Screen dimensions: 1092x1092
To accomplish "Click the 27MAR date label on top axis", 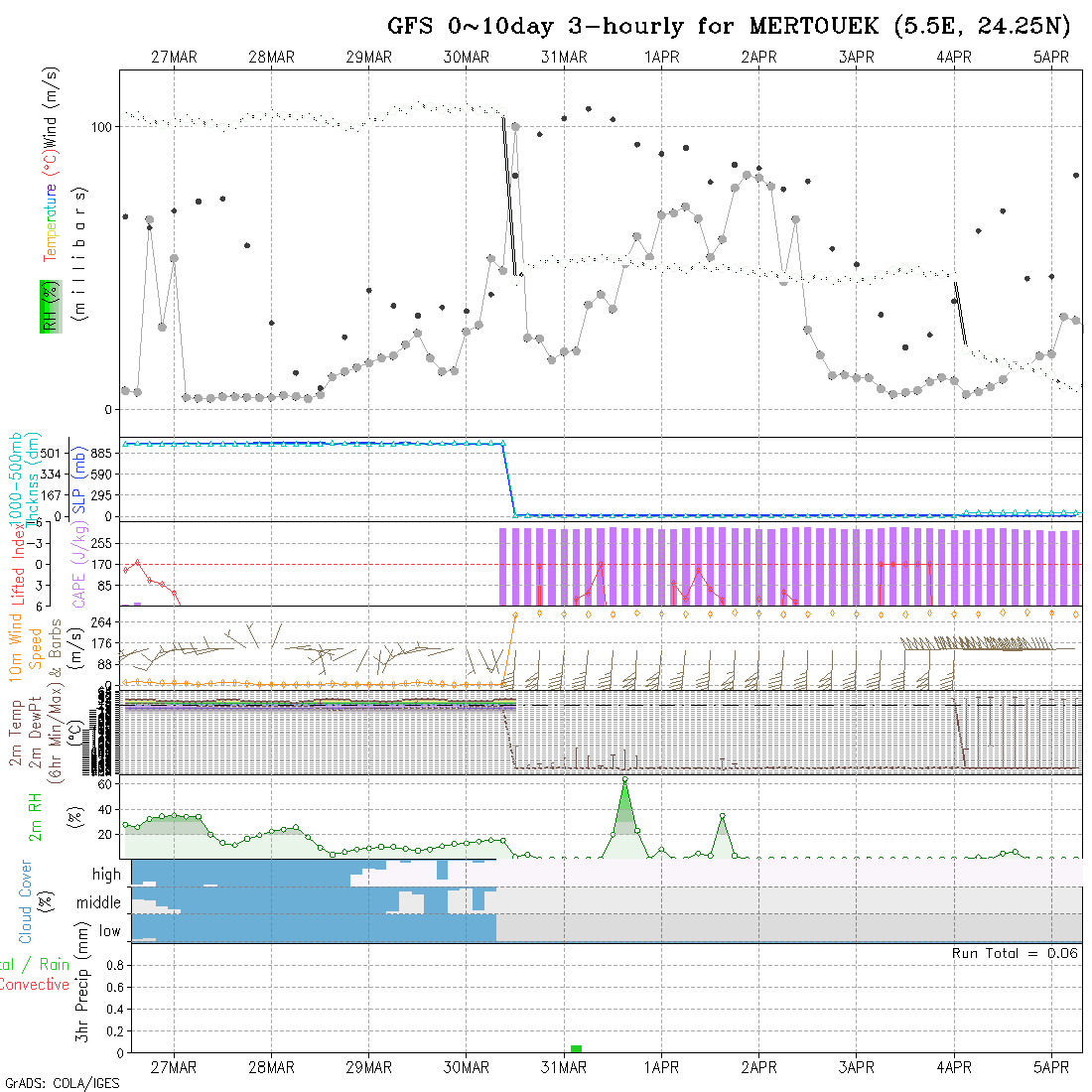I will pos(174,58).
